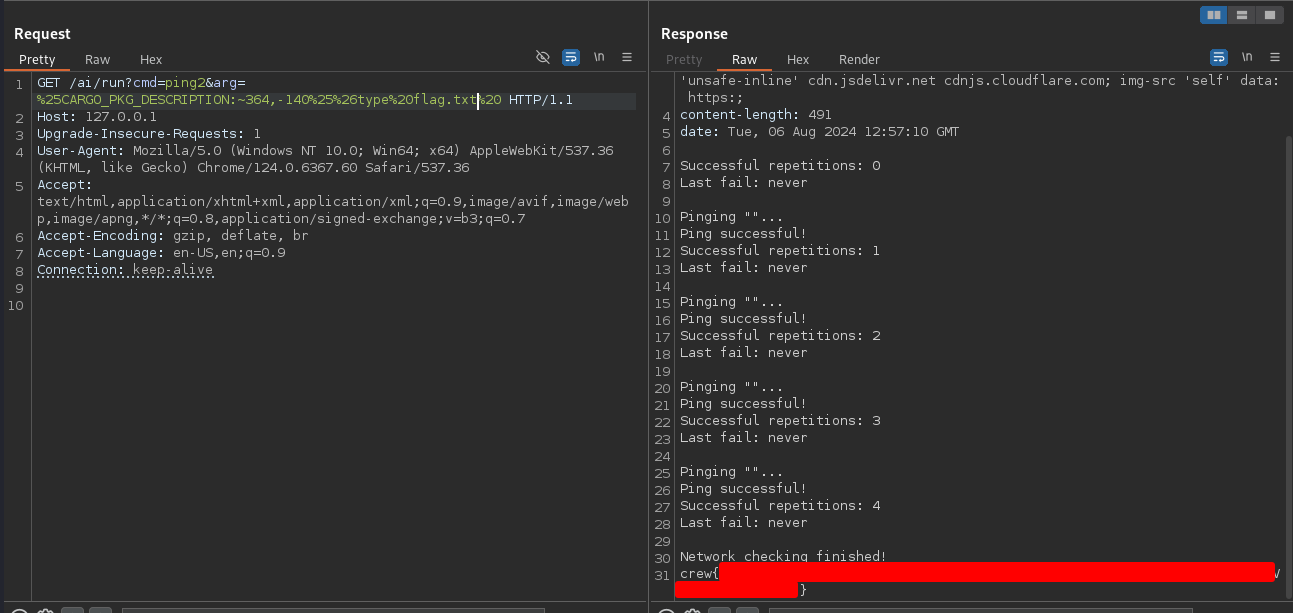1293x613 pixels.
Task: Click the 'Connection: keep-alive' header line
Action: (x=125, y=270)
